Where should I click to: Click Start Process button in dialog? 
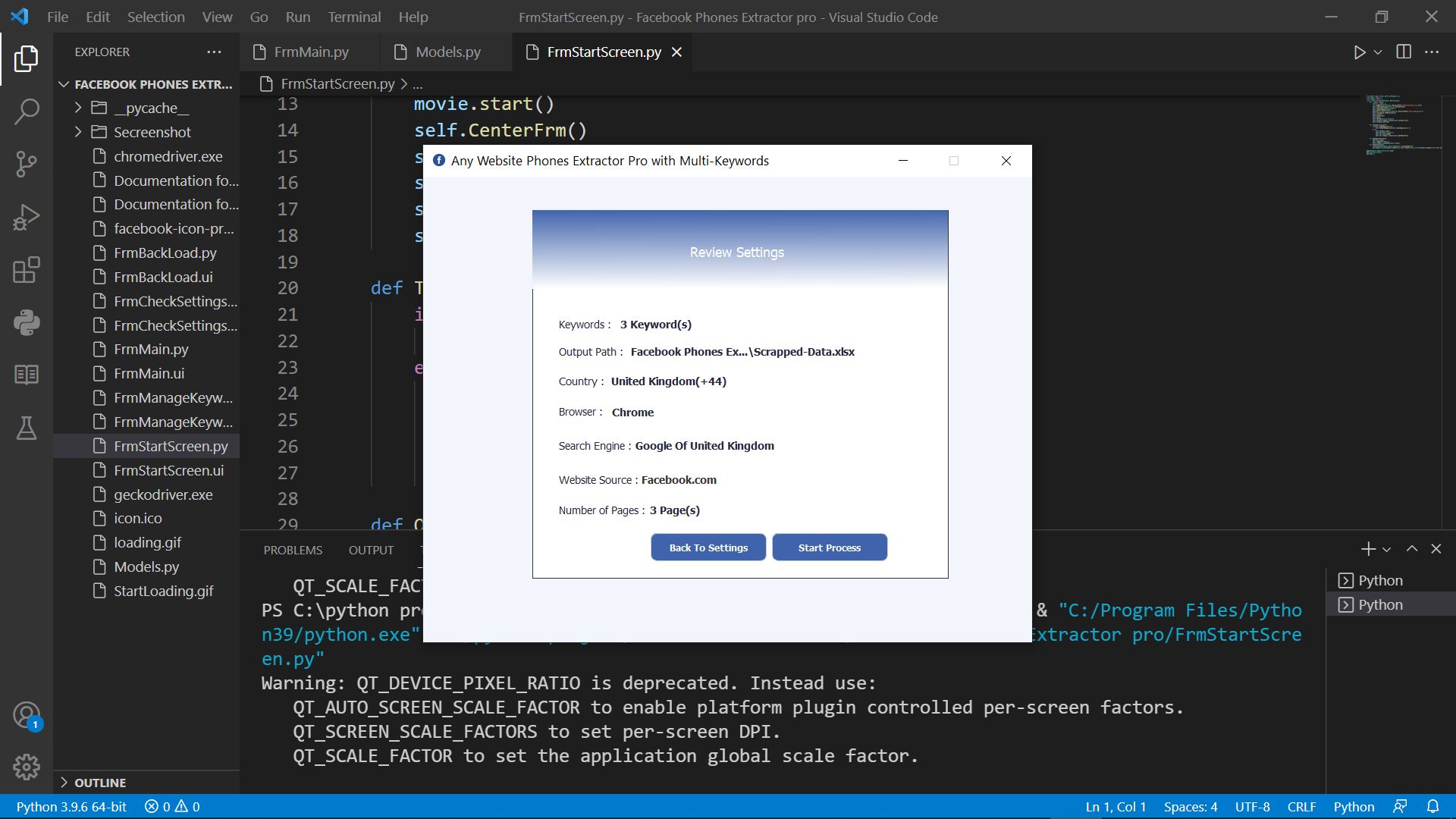(830, 548)
